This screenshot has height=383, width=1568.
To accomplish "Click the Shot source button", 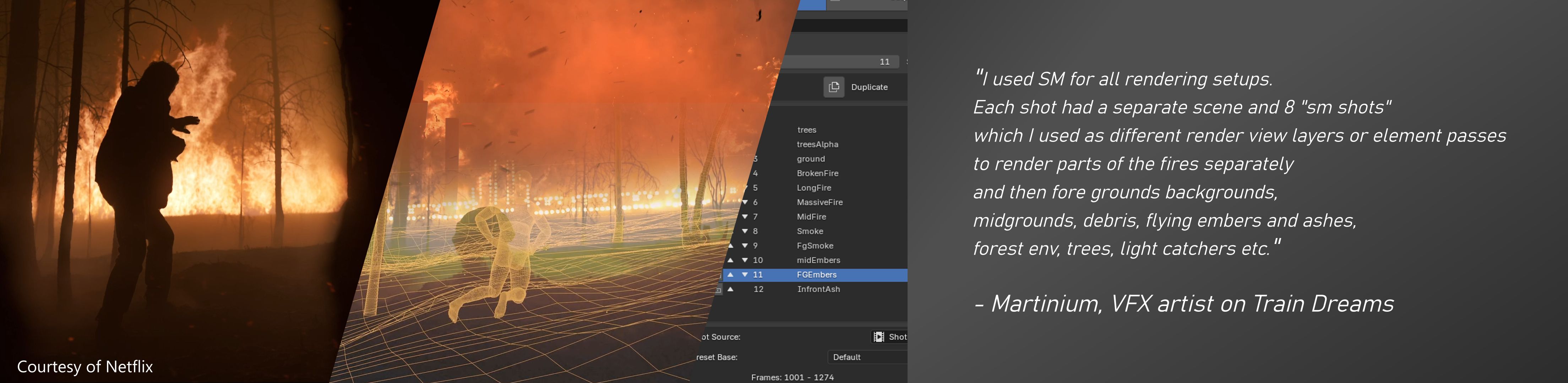I will click(x=890, y=337).
